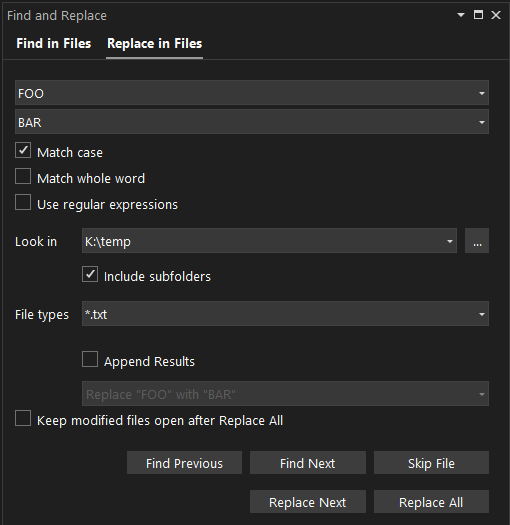Screen dimensions: 510x525
Task: Click Skip File button
Action: tap(431, 463)
